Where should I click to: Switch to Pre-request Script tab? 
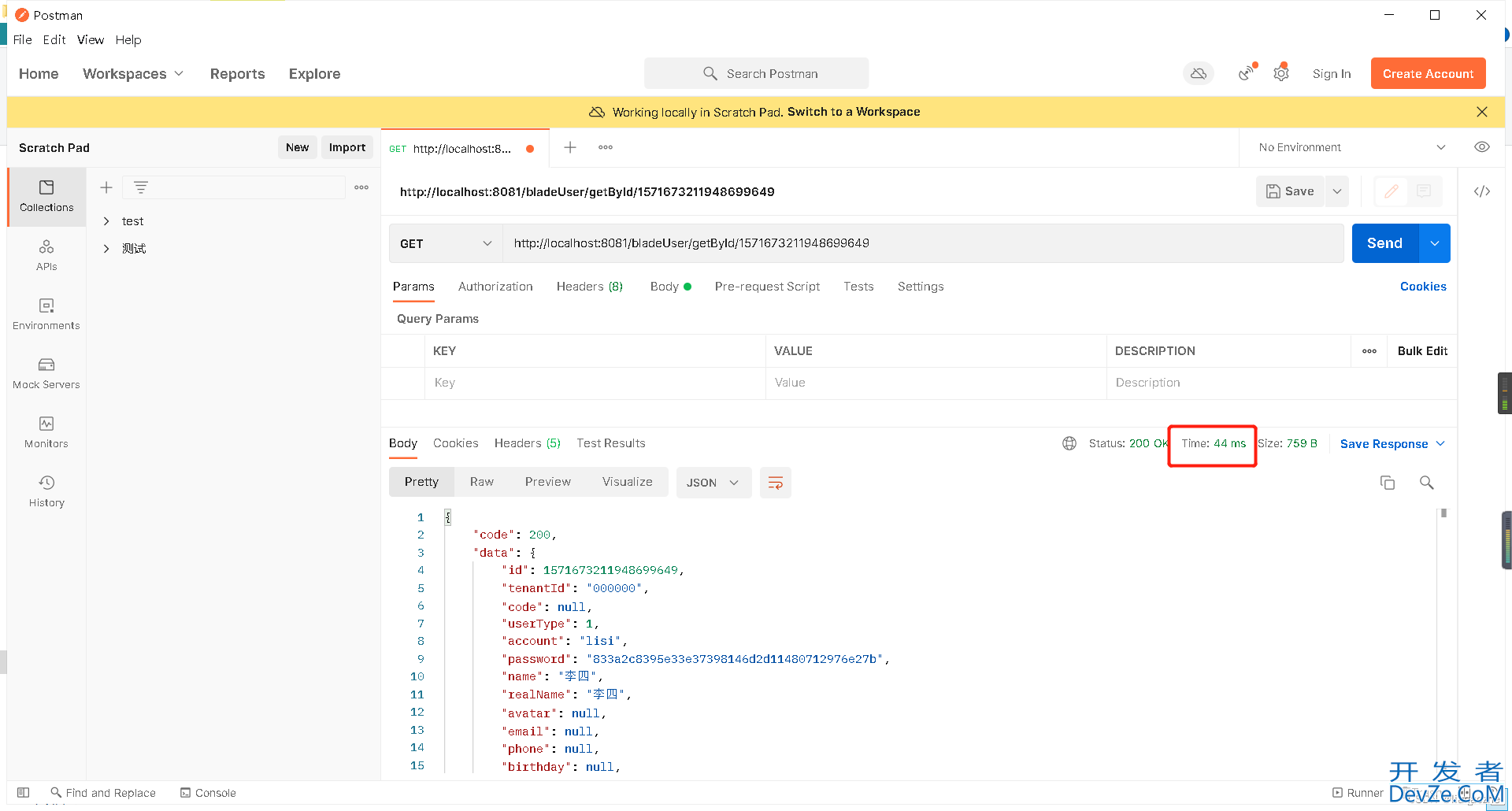[x=767, y=287]
